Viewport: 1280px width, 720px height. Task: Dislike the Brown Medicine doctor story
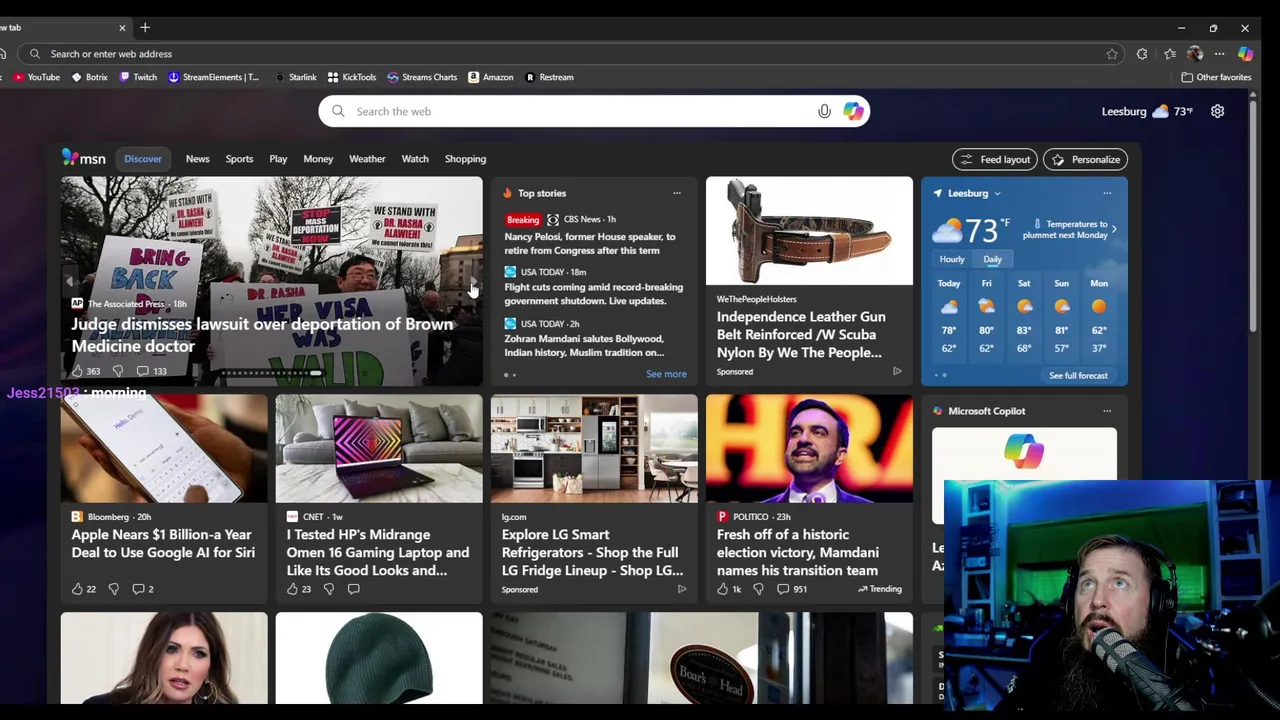pos(117,371)
